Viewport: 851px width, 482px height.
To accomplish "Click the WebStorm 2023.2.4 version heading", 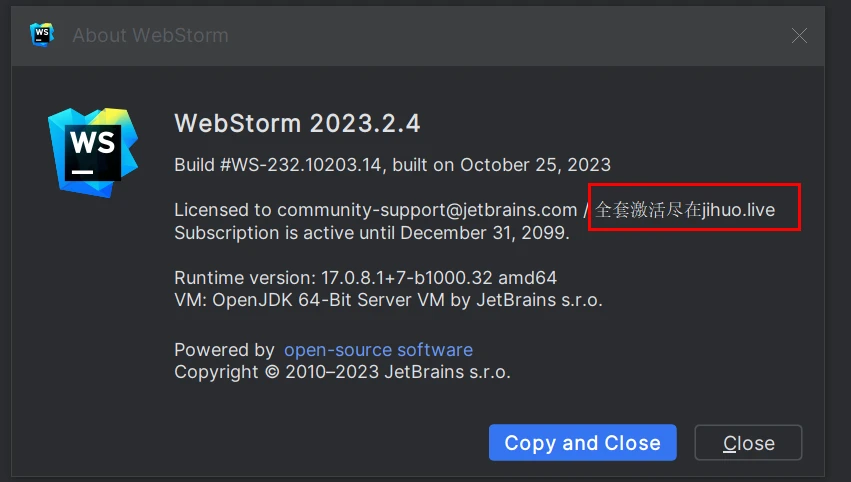I will (x=297, y=123).
